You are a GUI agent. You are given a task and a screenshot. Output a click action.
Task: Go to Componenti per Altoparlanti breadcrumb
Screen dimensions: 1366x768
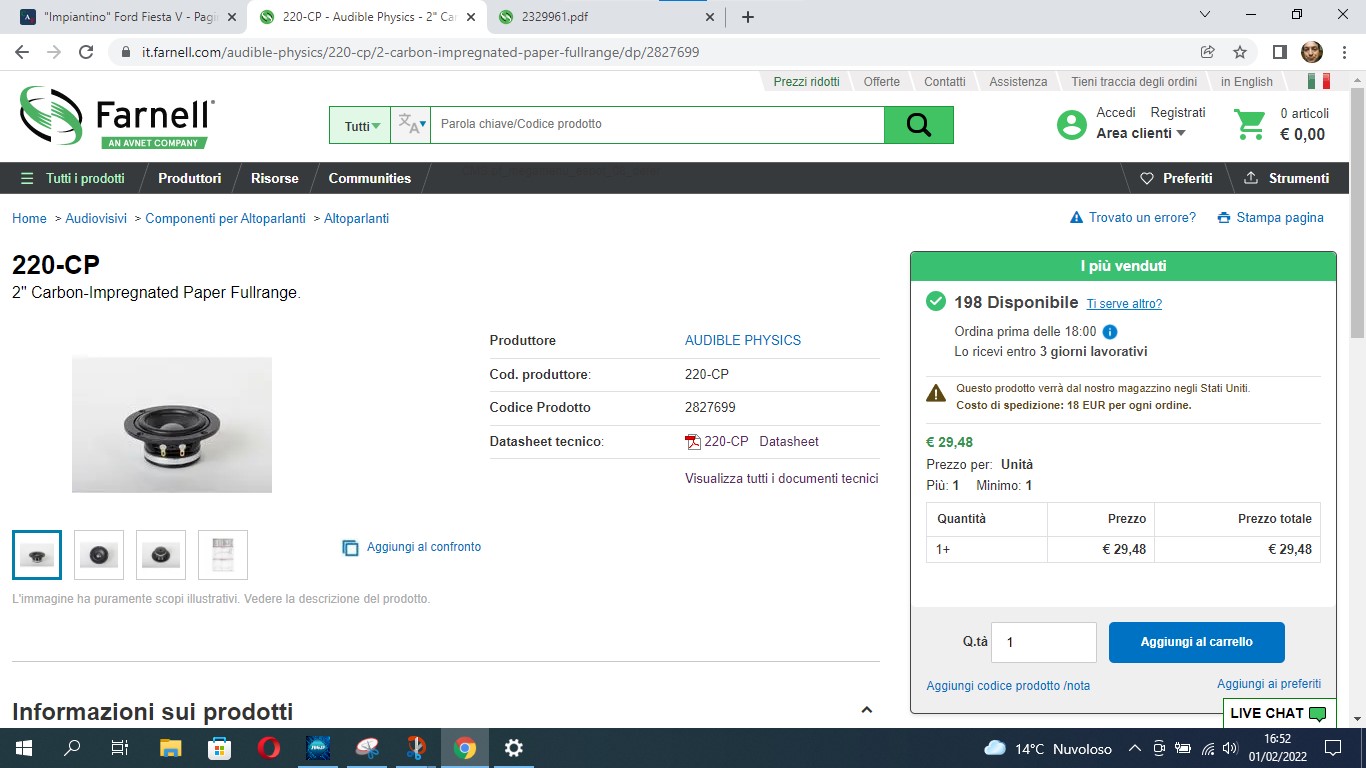[x=225, y=218]
